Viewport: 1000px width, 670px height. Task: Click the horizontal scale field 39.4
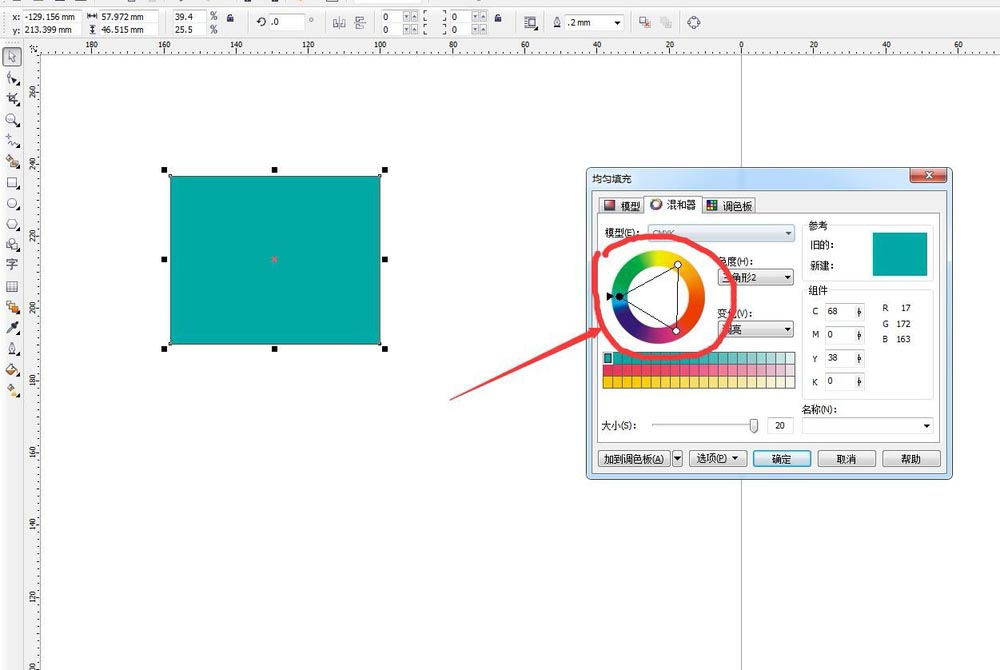(x=189, y=17)
